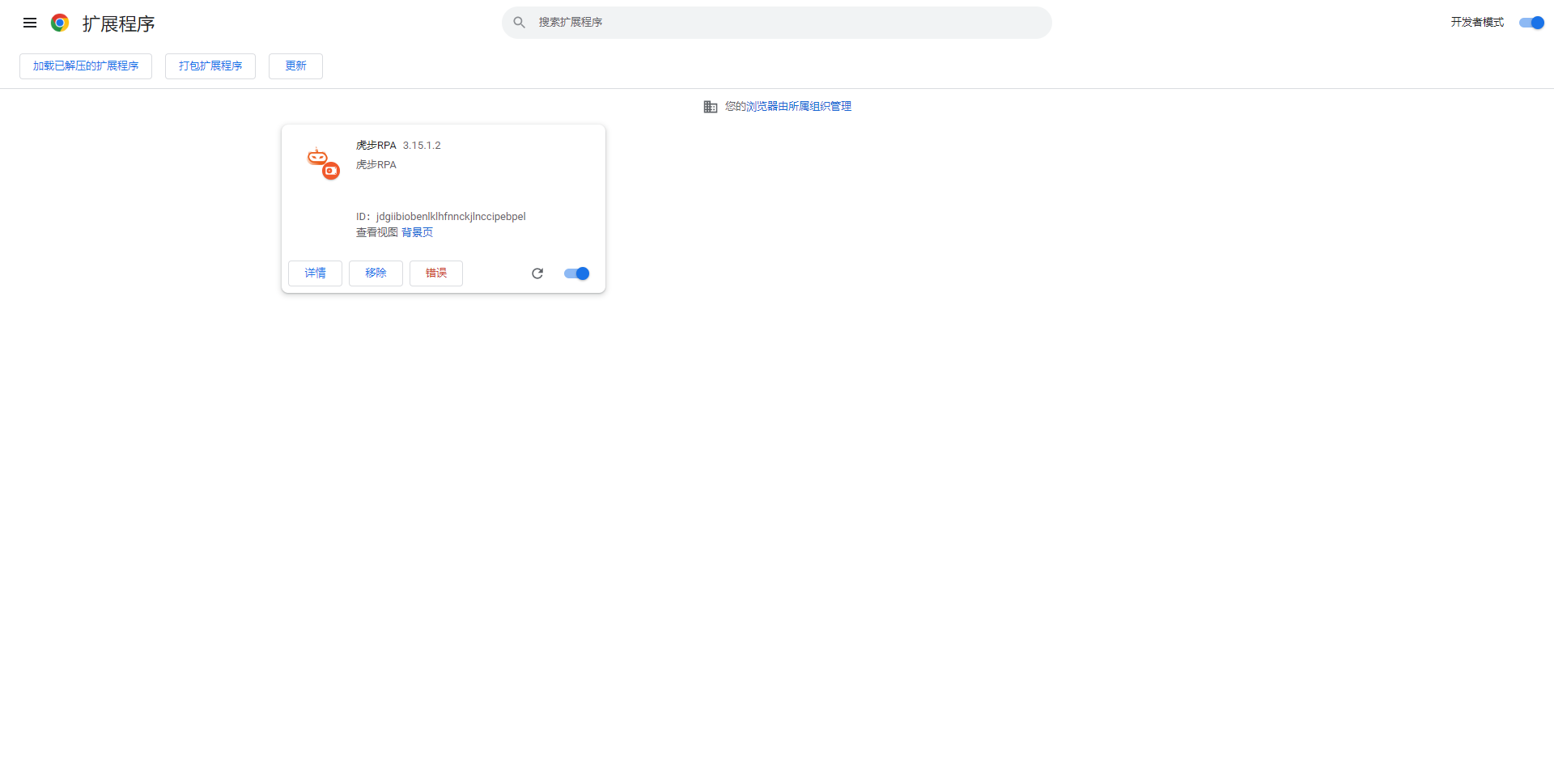Image resolution: width=1554 pixels, height=784 pixels.
Task: Click the 更新 button
Action: coord(295,66)
